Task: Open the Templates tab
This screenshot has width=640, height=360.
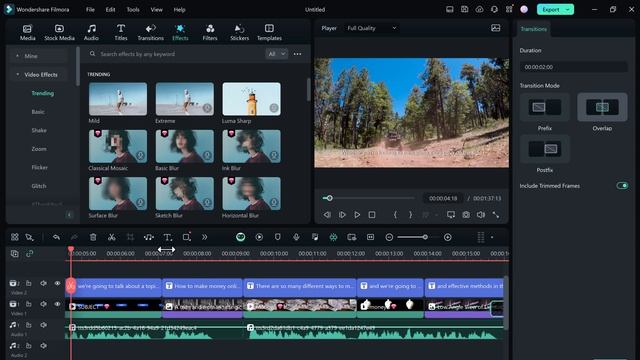Action: pos(269,32)
